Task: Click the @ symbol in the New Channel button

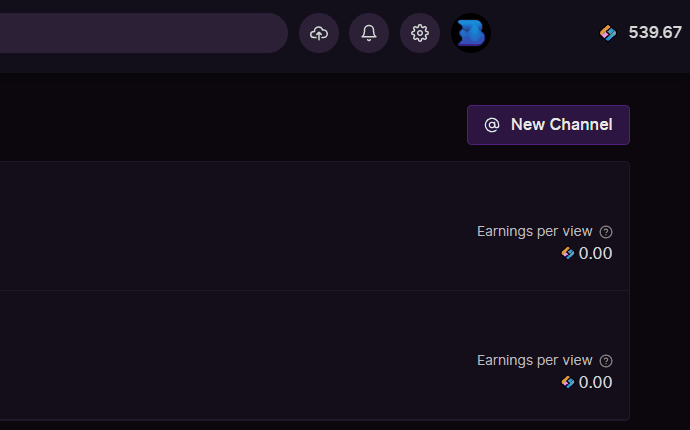Action: tap(492, 125)
